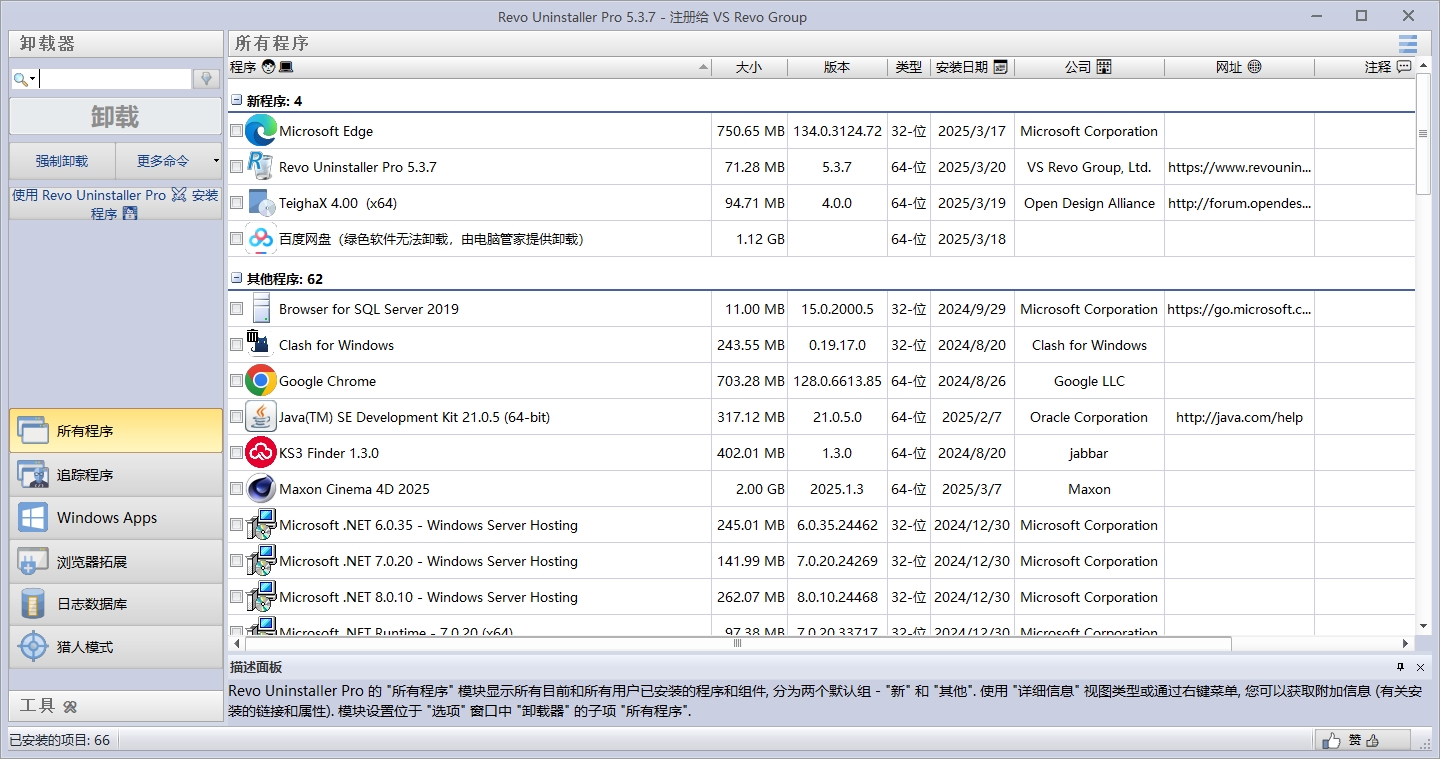
Task: Click the view layout icon at top right
Action: pyautogui.click(x=1407, y=44)
